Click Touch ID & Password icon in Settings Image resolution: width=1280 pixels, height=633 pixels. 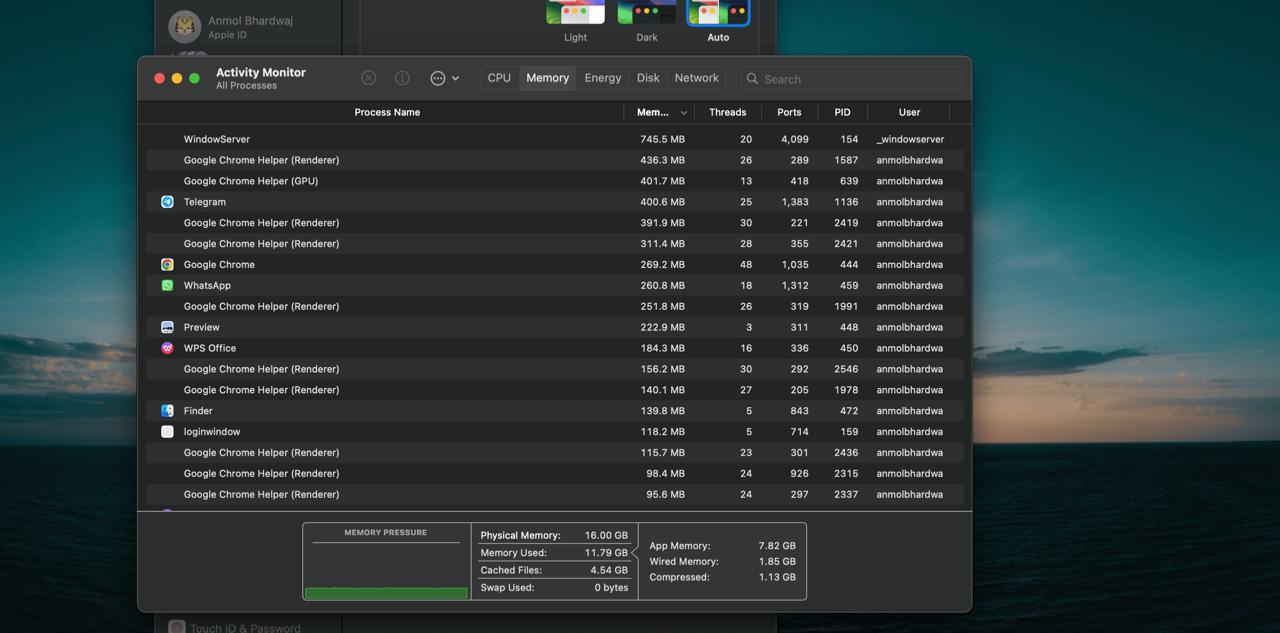[177, 627]
